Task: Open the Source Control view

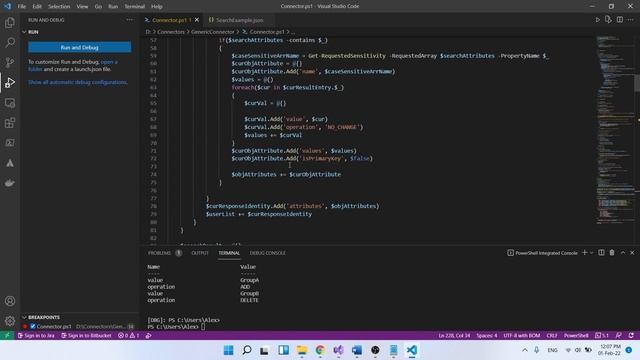Action: click(10, 62)
